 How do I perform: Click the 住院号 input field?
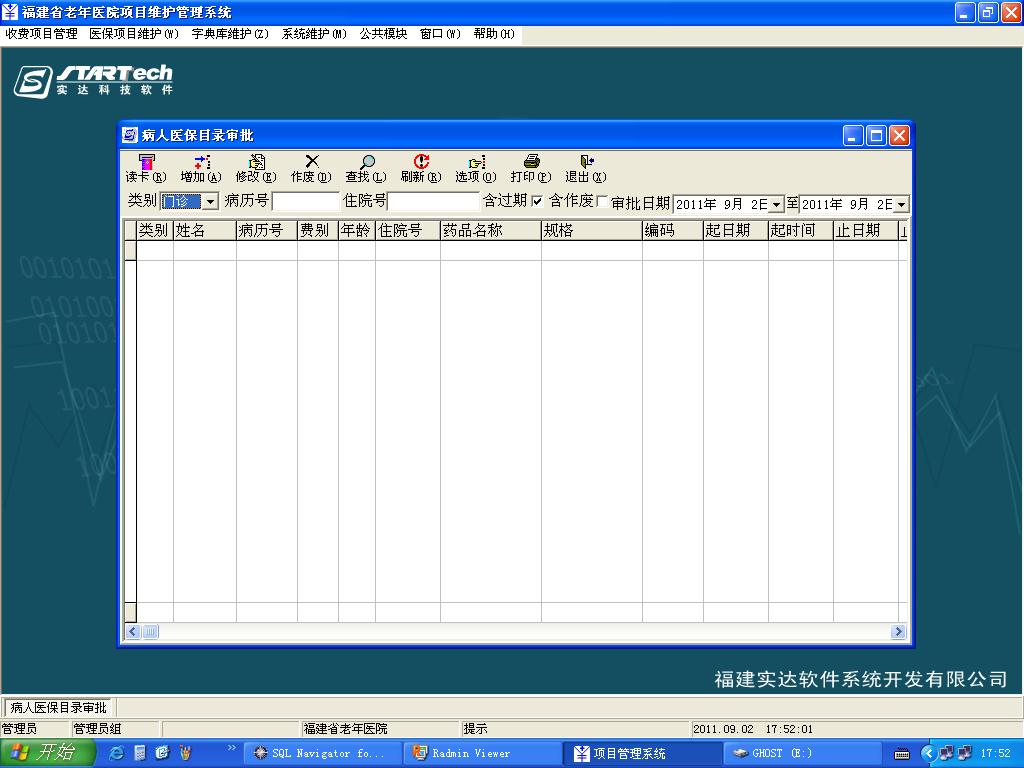click(x=434, y=201)
